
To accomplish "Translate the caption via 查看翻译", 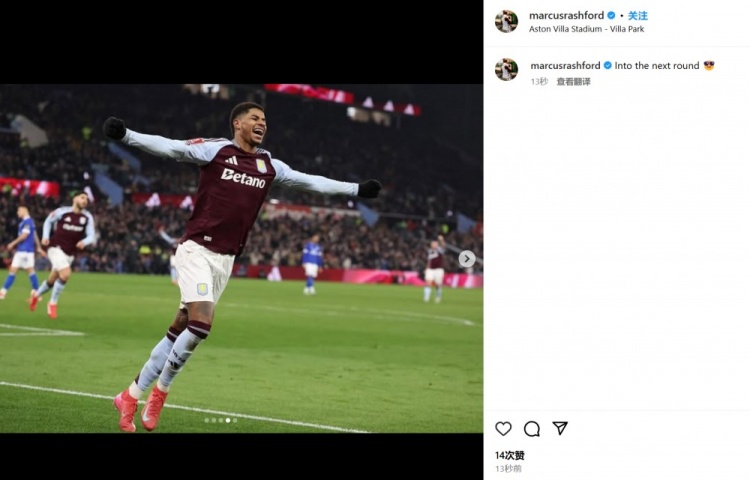I will (574, 82).
